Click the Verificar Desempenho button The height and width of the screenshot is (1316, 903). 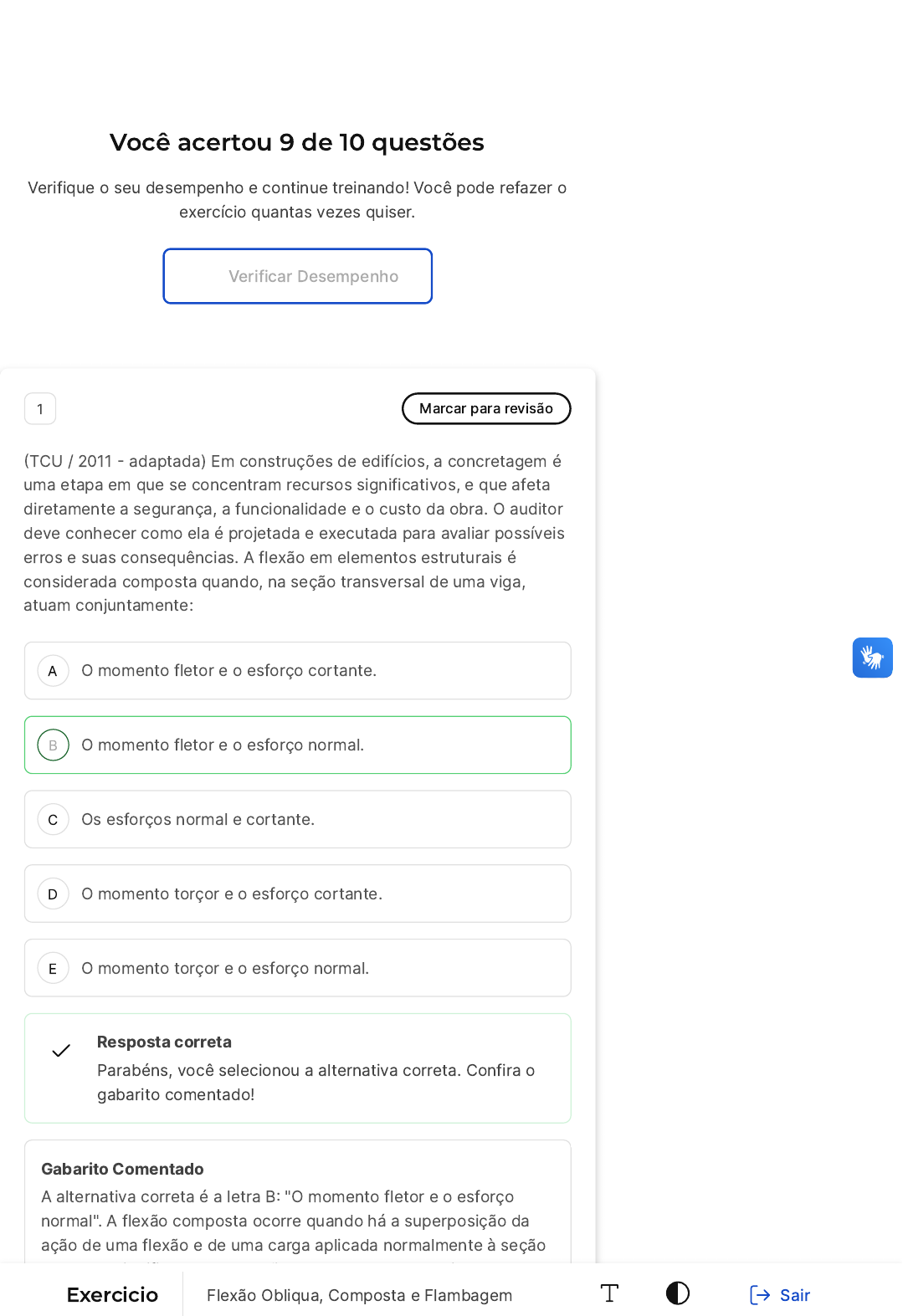coord(298,276)
